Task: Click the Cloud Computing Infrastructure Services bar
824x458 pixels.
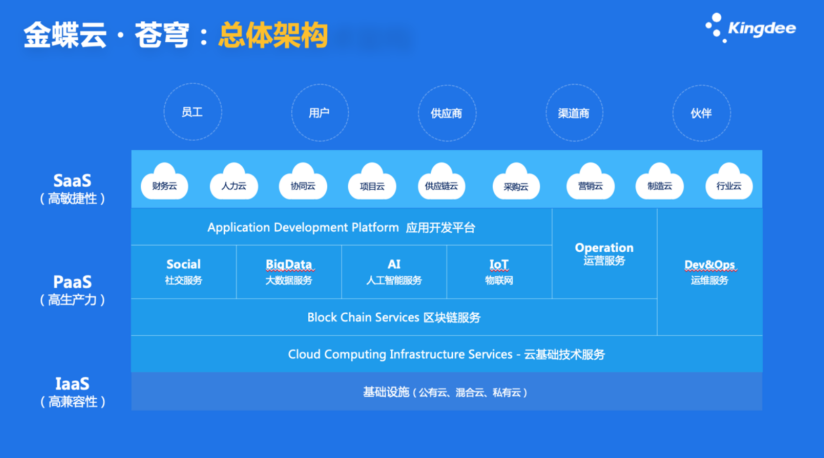Action: [447, 355]
